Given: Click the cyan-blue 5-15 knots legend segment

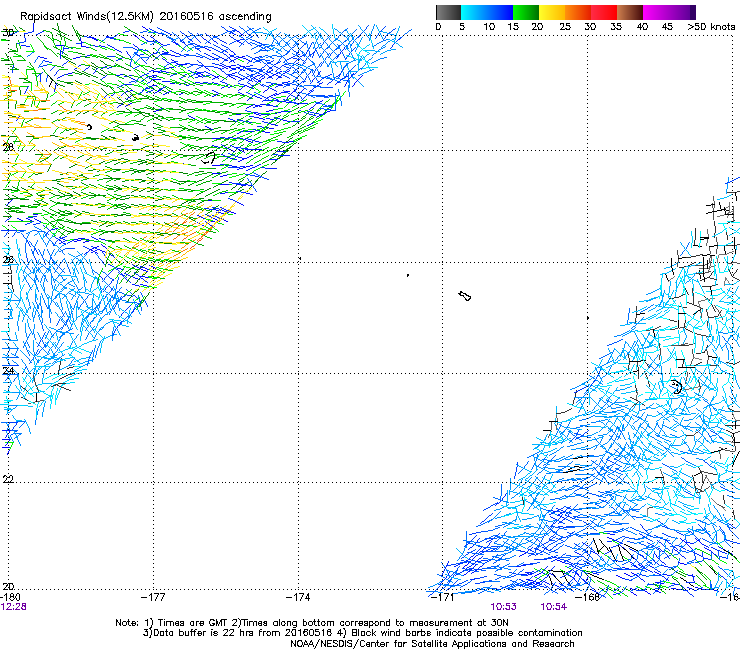Looking at the screenshot, I should pyautogui.click(x=487, y=12).
